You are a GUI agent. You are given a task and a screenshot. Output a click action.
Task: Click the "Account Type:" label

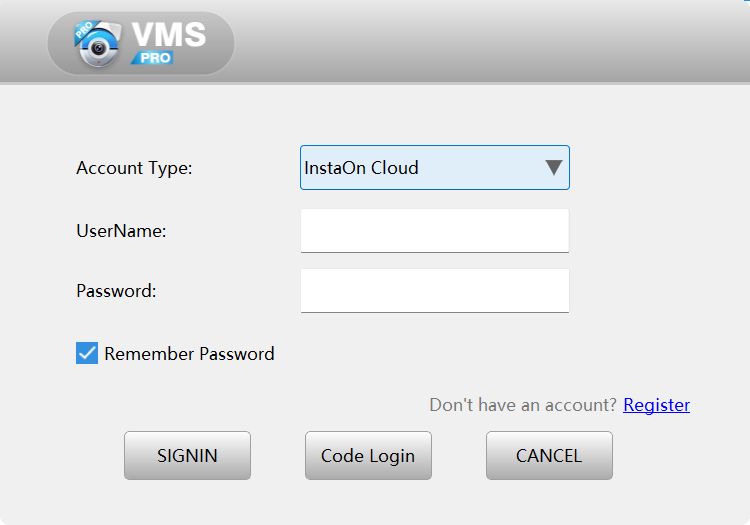pyautogui.click(x=134, y=168)
